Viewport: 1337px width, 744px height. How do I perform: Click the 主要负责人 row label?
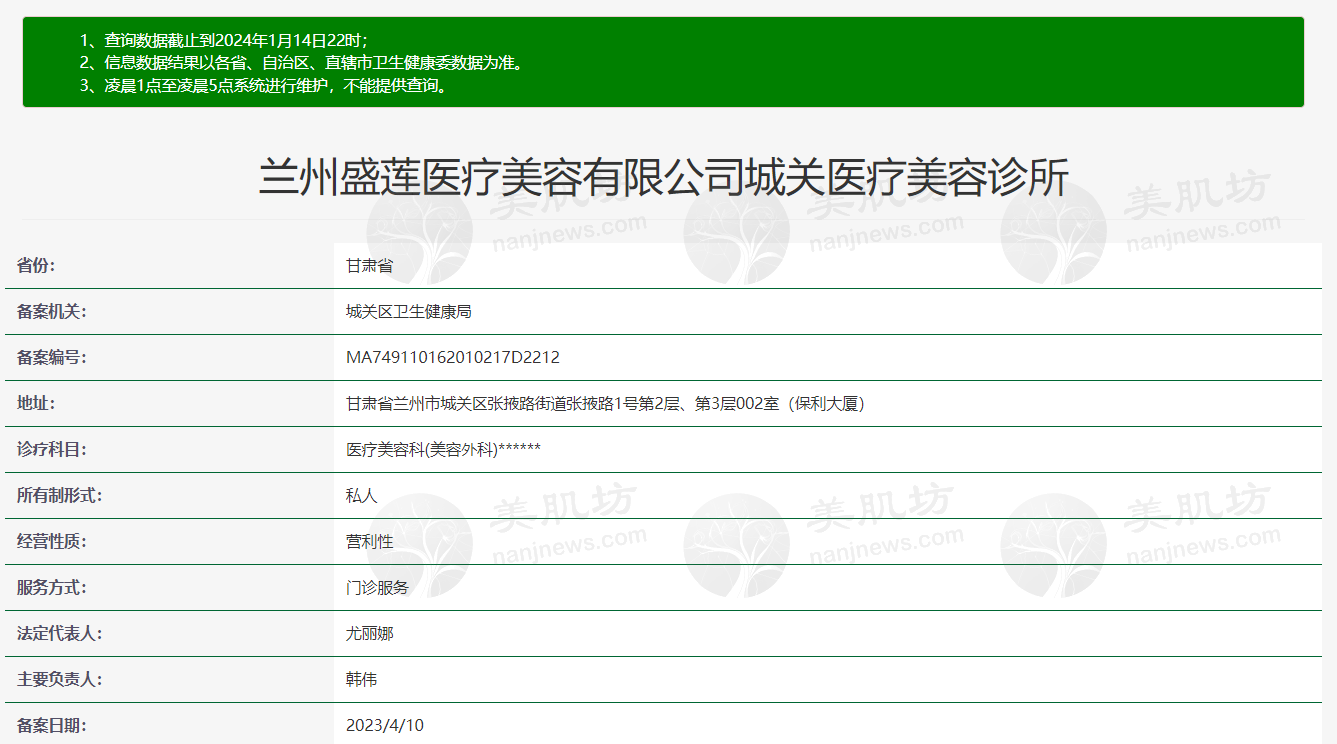(x=60, y=680)
